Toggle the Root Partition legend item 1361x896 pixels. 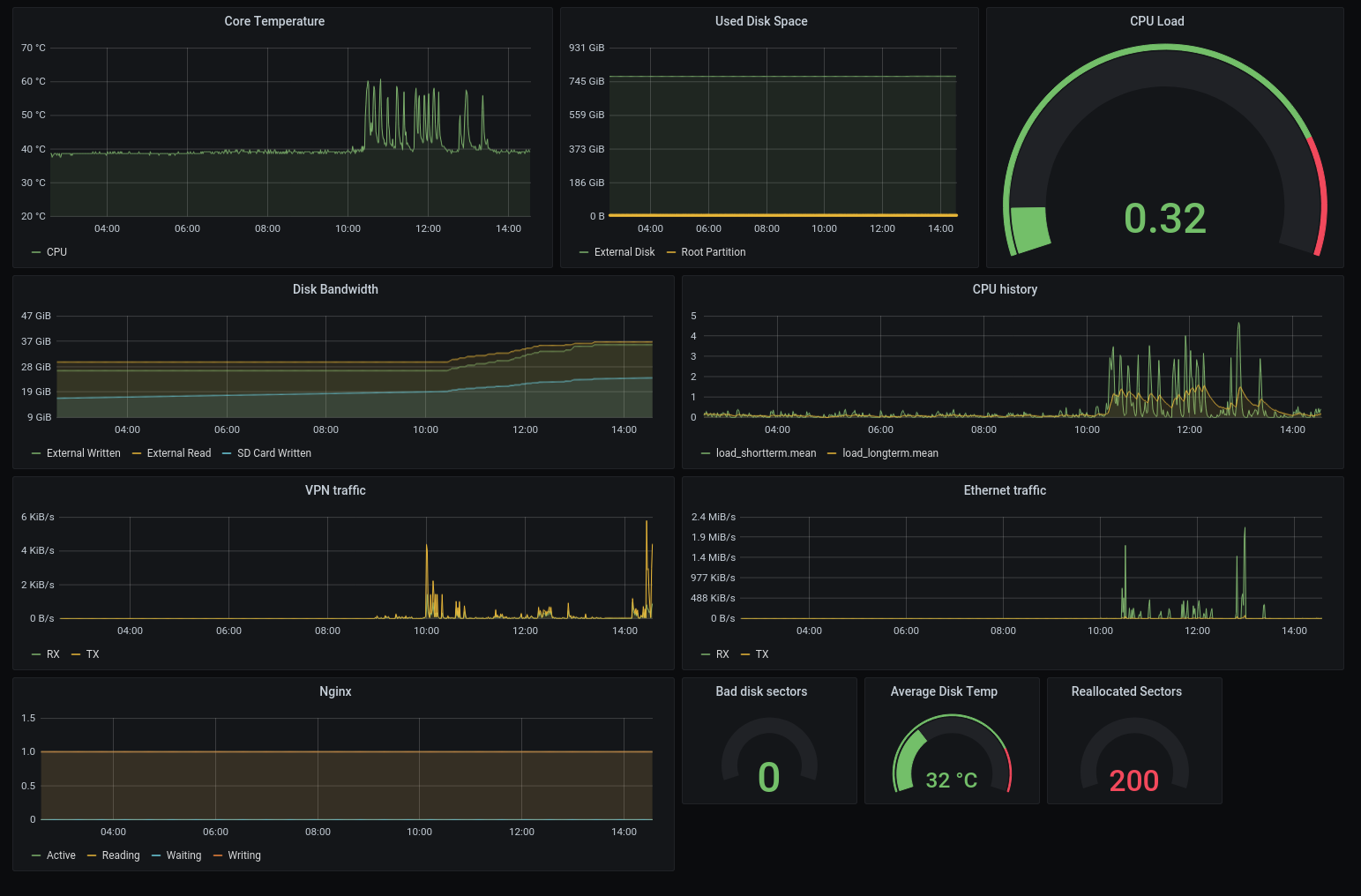point(712,251)
